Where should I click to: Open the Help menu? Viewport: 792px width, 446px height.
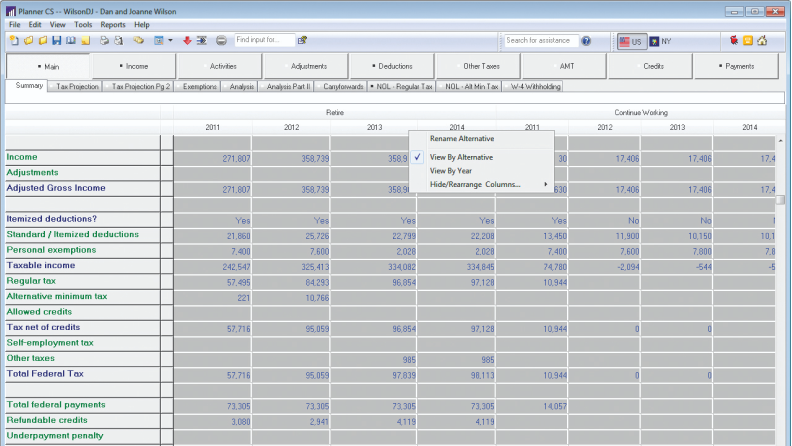[x=142, y=24]
